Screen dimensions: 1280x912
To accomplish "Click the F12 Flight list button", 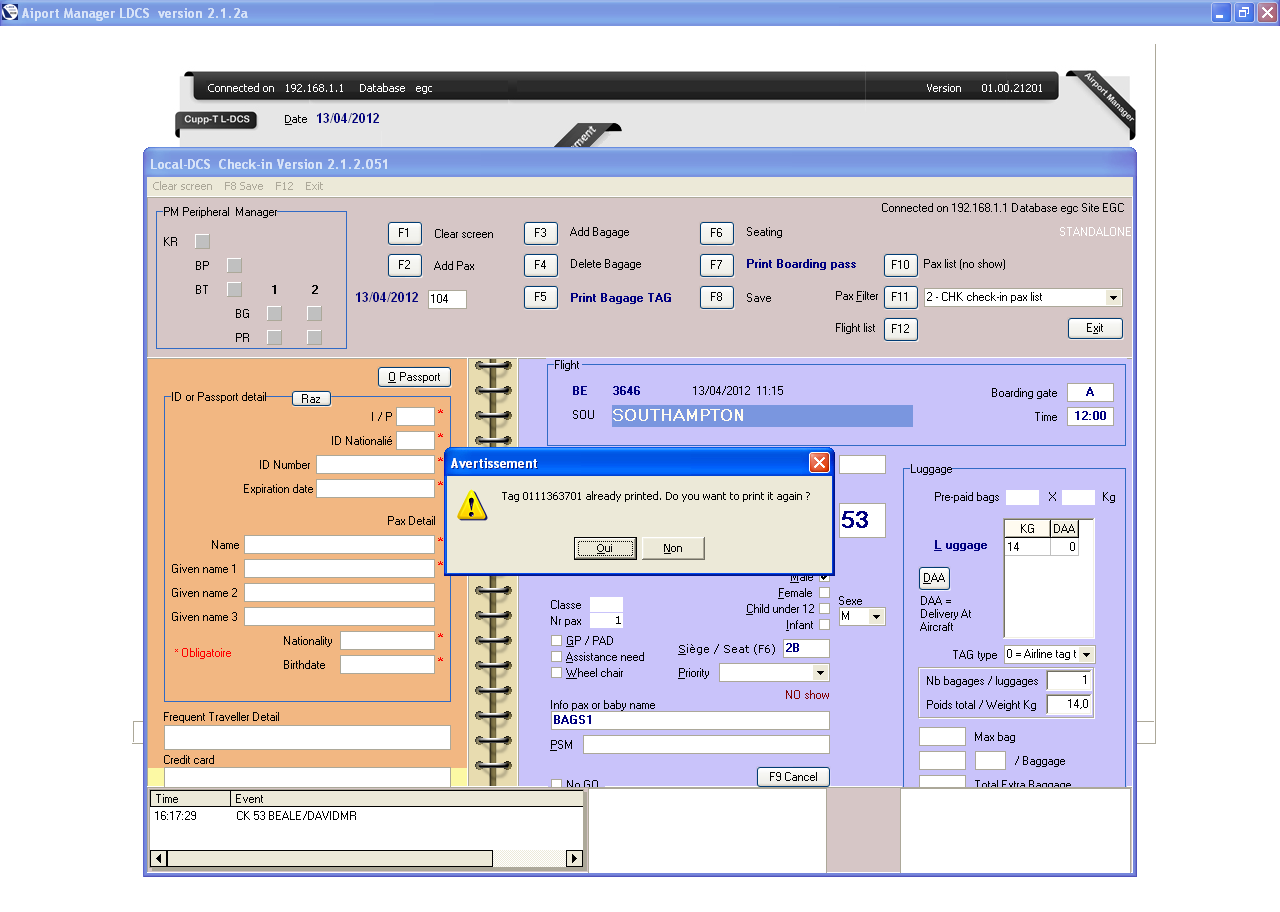I will 900,329.
